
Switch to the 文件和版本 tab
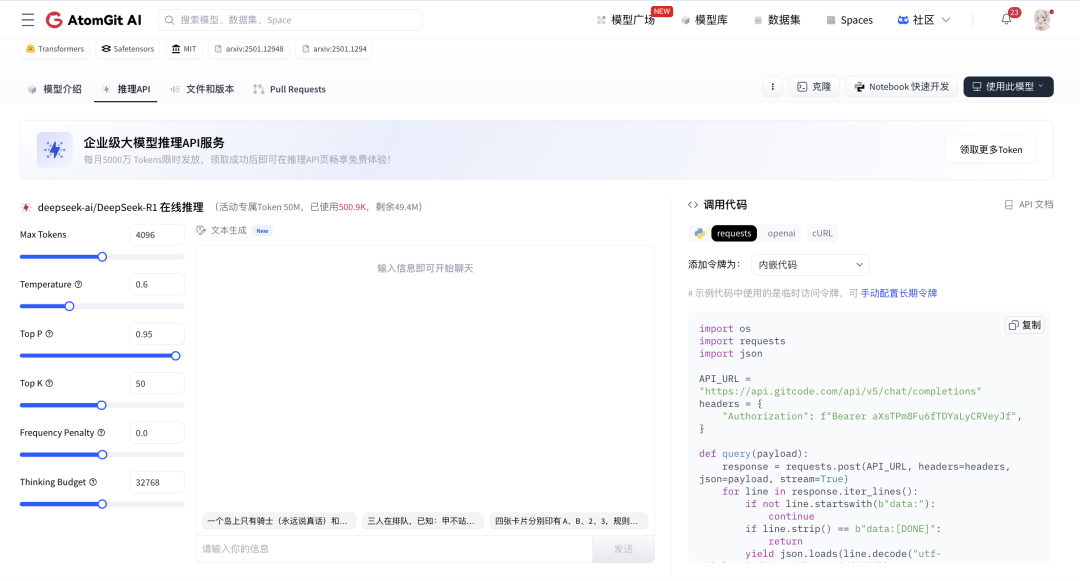pyautogui.click(x=202, y=89)
